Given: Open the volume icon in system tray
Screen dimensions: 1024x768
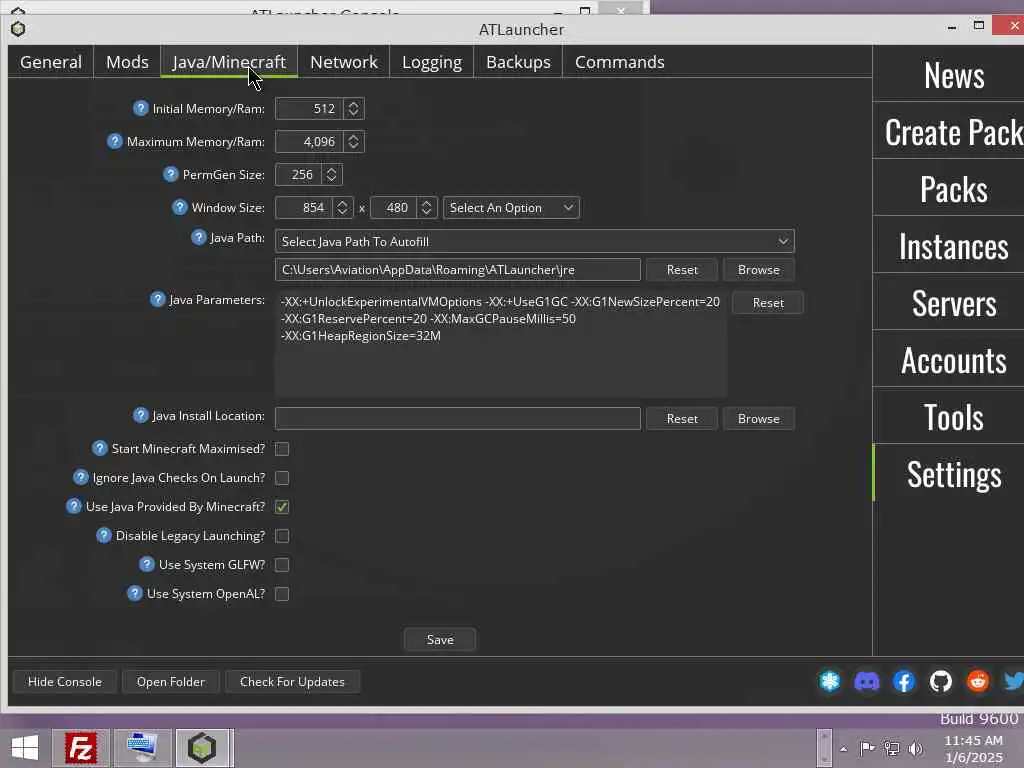Looking at the screenshot, I should pyautogui.click(x=916, y=748).
